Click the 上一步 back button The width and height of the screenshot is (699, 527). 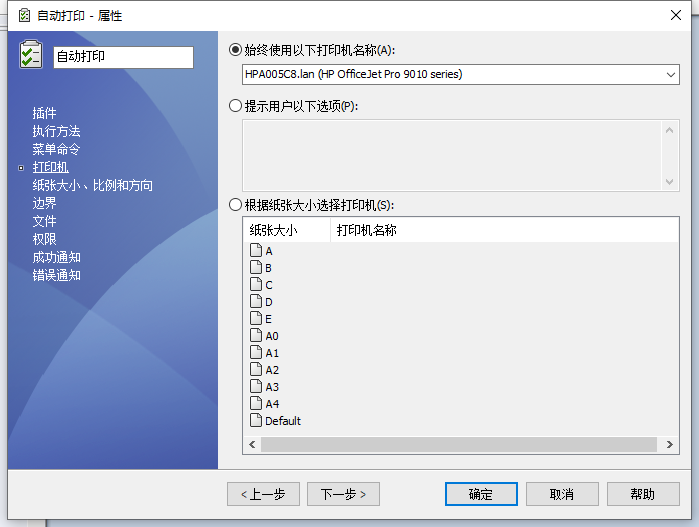coord(263,494)
